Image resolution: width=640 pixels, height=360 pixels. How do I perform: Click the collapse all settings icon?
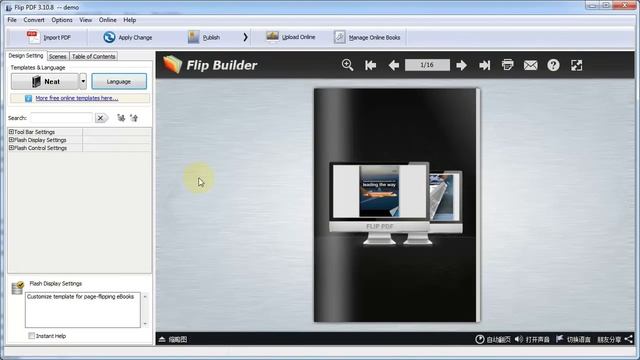point(134,118)
